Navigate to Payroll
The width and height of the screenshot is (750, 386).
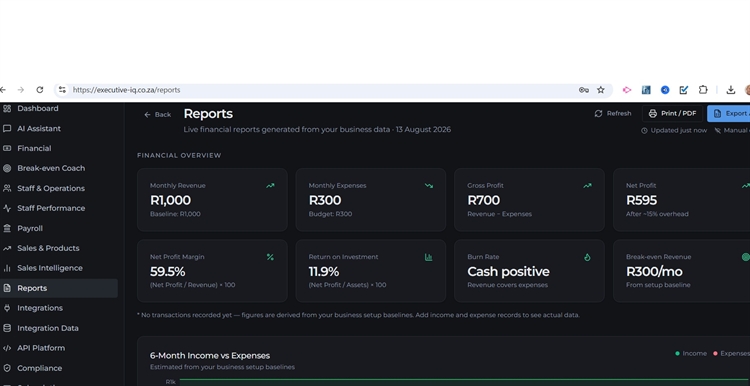[x=30, y=228]
